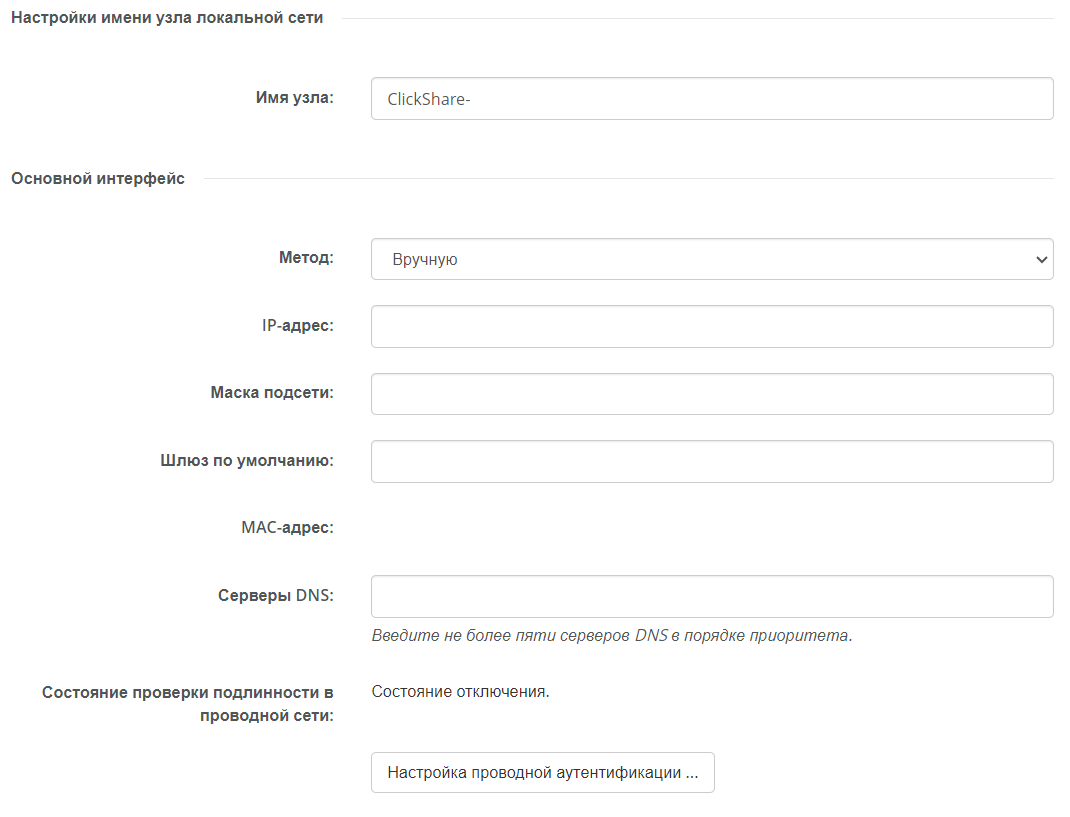
Task: Click the MAC-адрес label
Action: click(287, 528)
